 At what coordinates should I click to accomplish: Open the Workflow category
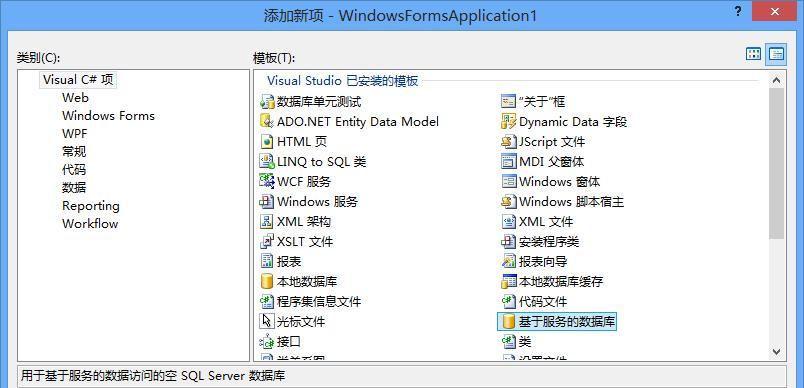click(x=90, y=224)
